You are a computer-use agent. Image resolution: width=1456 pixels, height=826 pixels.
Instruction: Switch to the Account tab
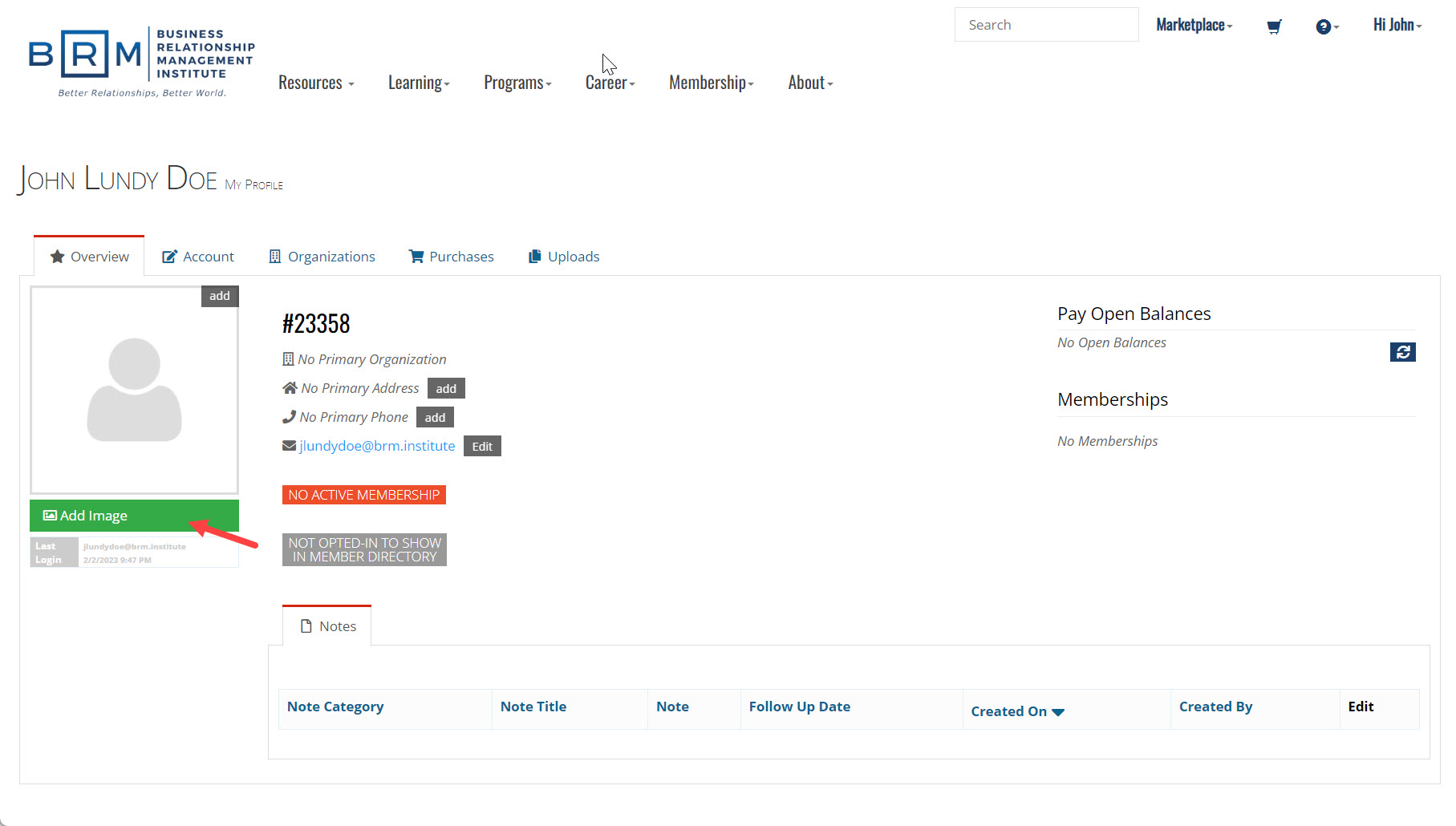coord(198,257)
